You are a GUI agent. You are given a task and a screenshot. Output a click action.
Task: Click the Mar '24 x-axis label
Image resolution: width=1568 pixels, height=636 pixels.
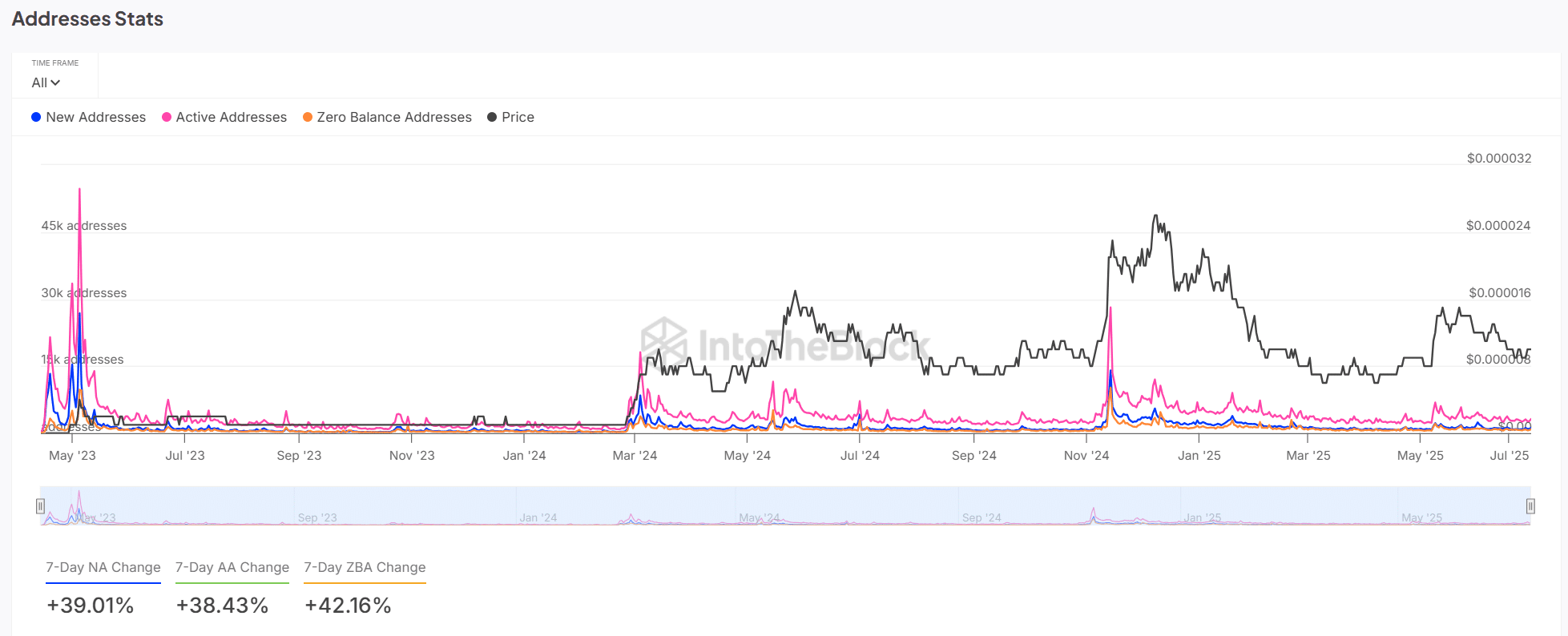[x=635, y=455]
